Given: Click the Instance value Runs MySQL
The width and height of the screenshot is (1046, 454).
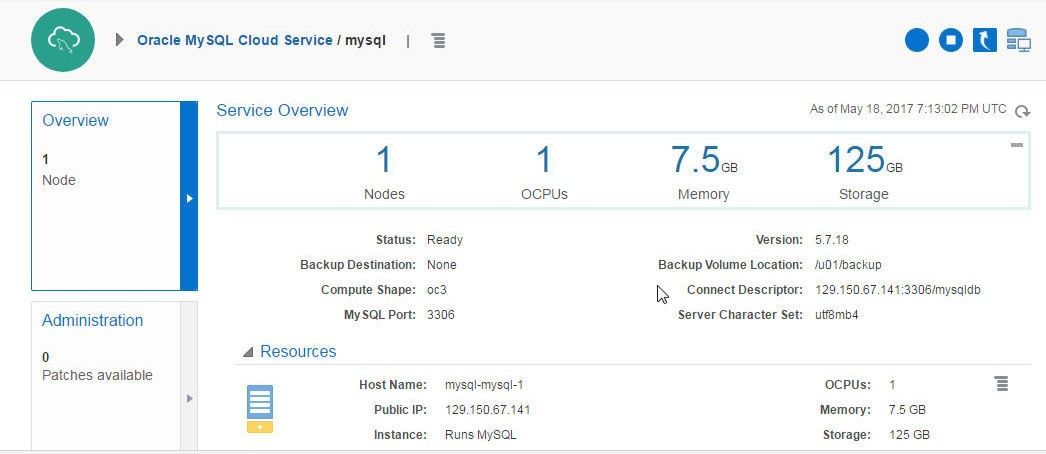Looking at the screenshot, I should 481,435.
